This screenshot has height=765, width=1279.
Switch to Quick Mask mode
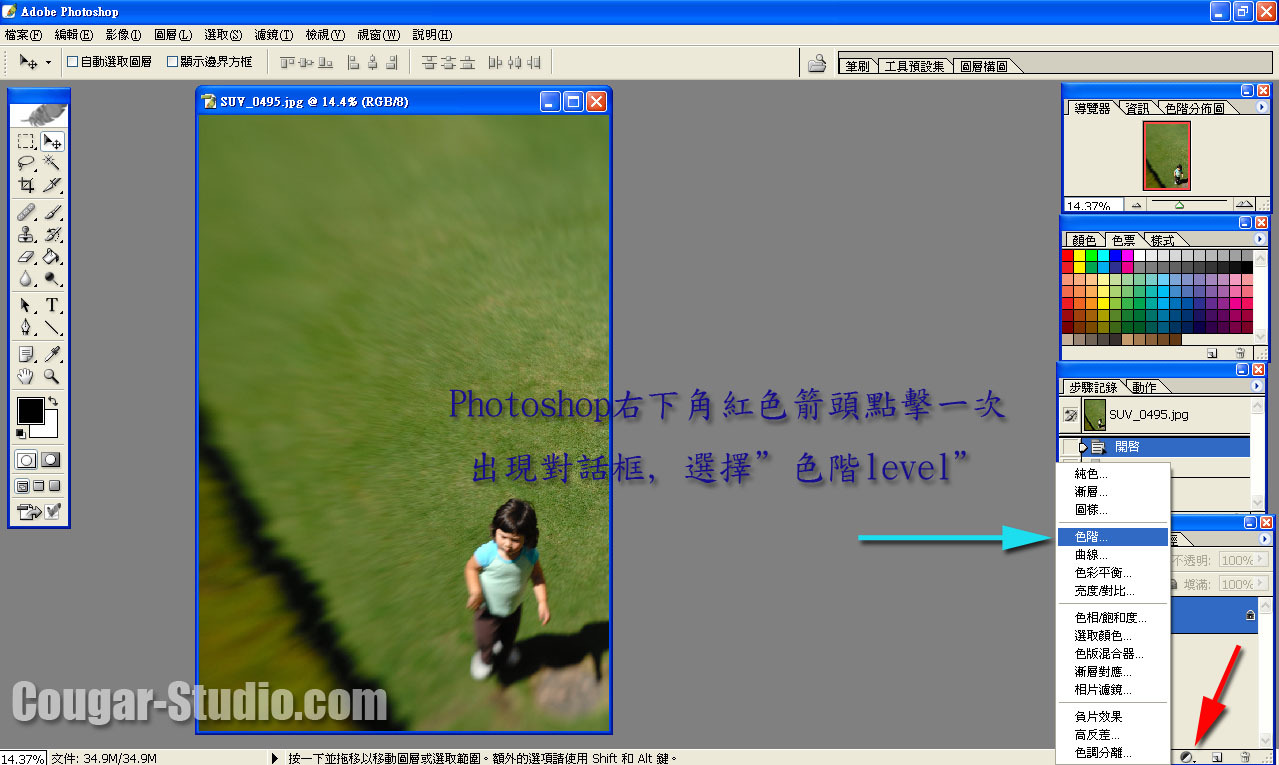[51, 460]
